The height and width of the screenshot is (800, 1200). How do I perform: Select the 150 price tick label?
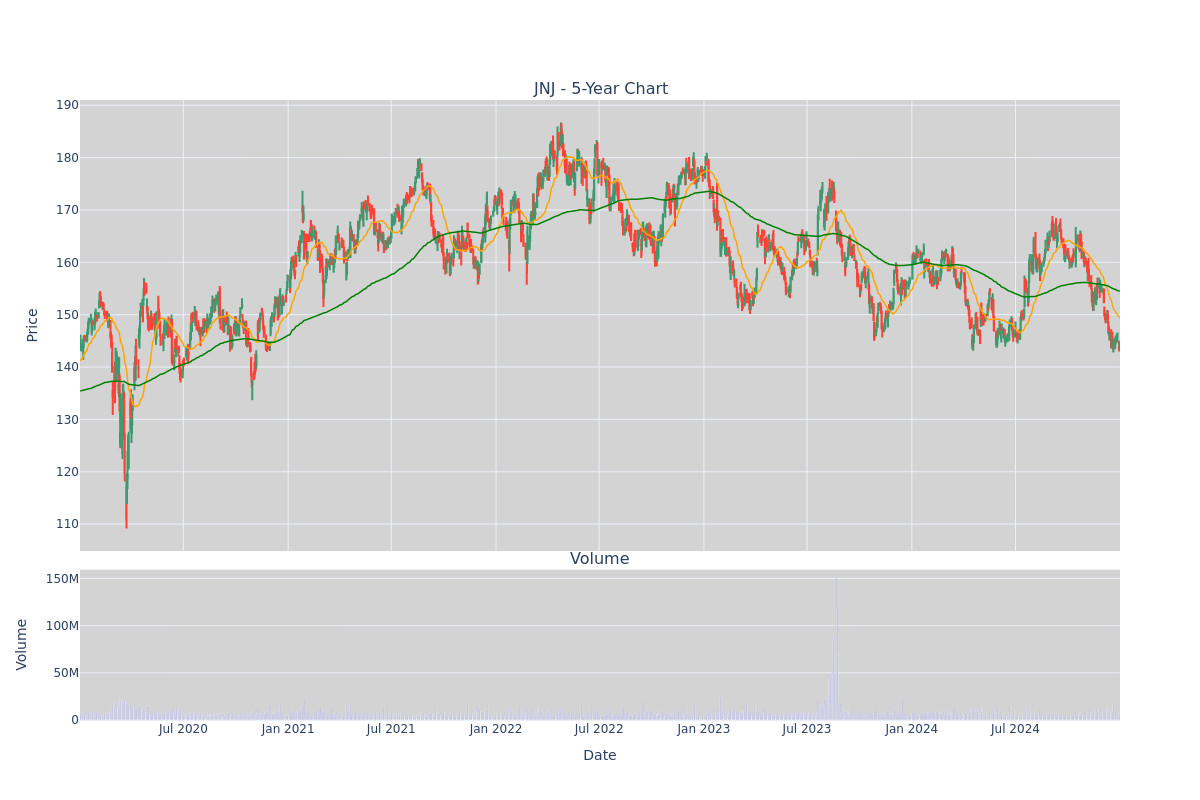pos(67,315)
